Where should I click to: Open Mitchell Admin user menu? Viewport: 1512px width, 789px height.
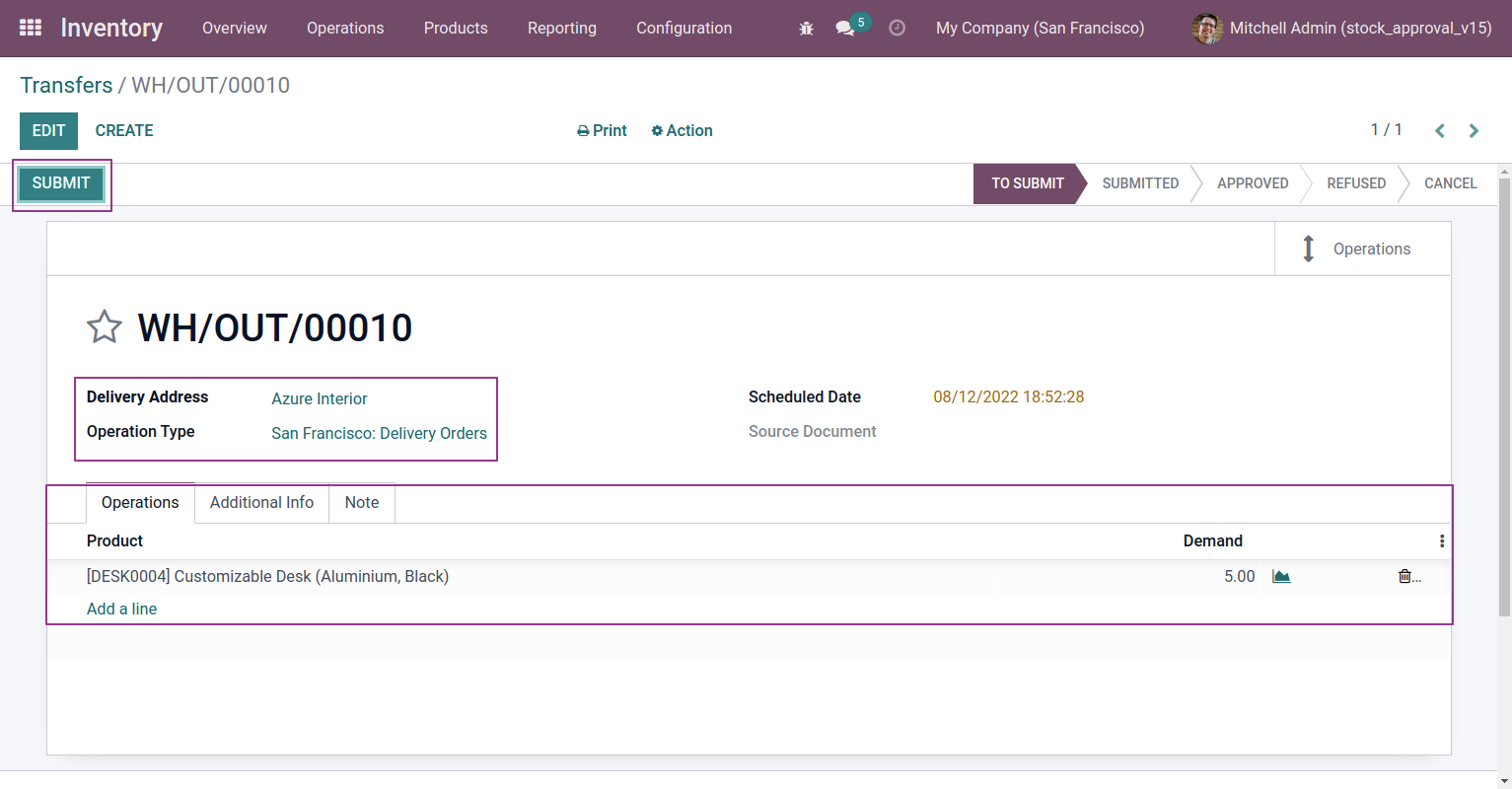point(1341,29)
